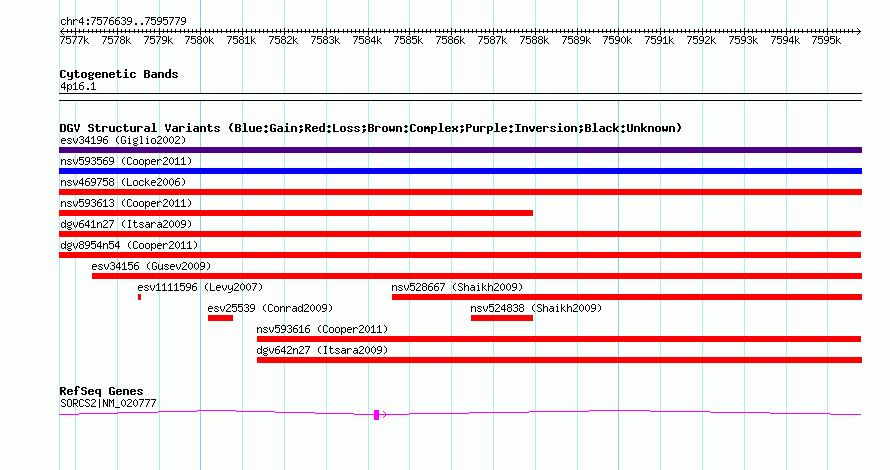Click the ruler's left arrowhead

(62, 31)
